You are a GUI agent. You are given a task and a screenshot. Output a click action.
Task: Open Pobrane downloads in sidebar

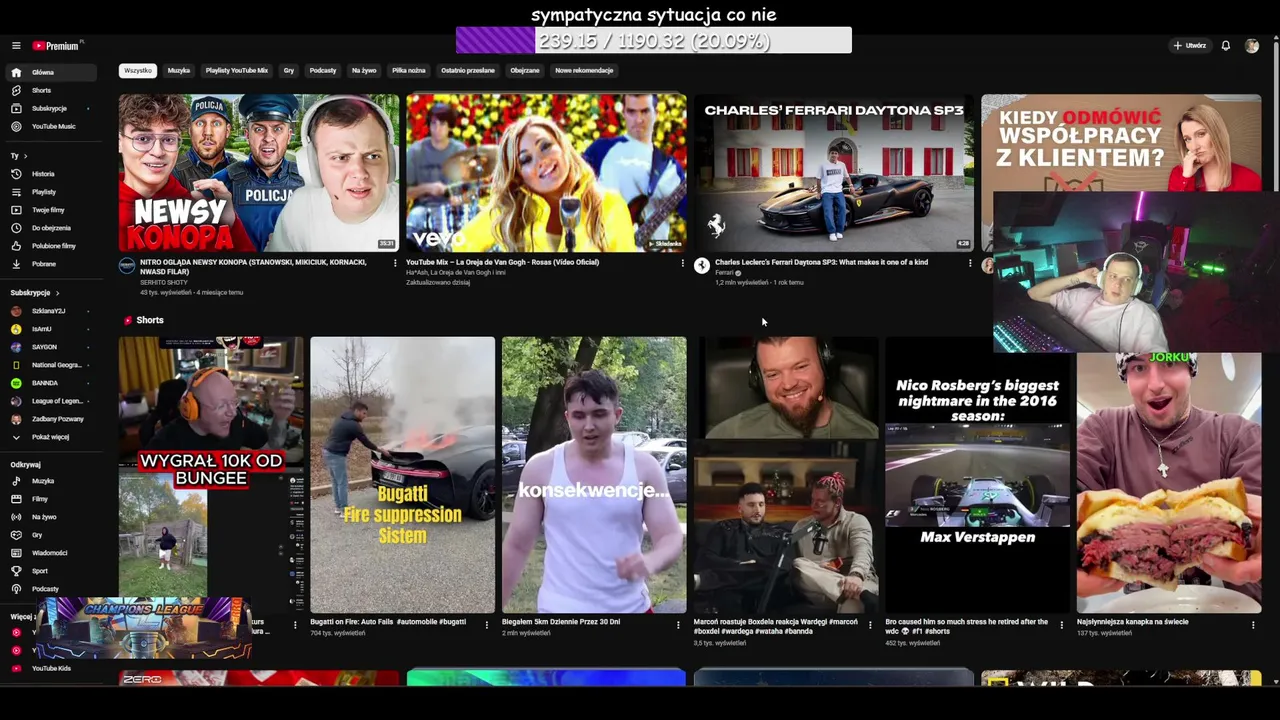click(50, 264)
